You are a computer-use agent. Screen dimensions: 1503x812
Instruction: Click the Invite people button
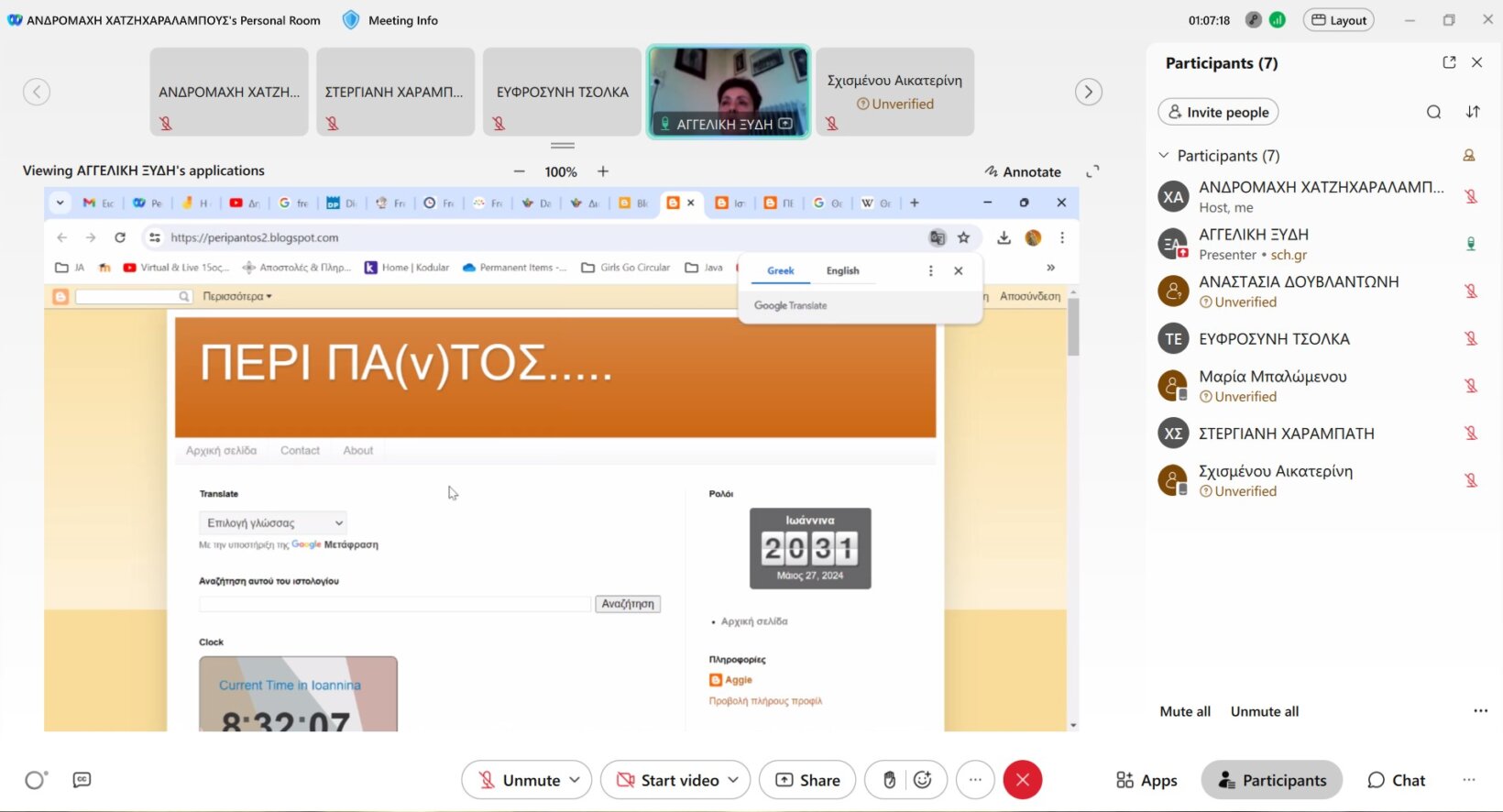pyautogui.click(x=1218, y=112)
